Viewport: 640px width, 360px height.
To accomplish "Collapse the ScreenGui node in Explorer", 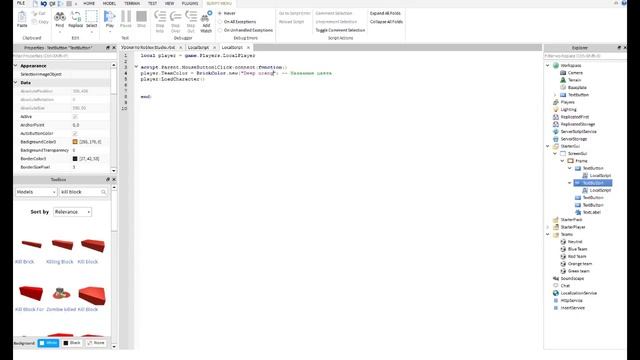I will click(x=555, y=153).
